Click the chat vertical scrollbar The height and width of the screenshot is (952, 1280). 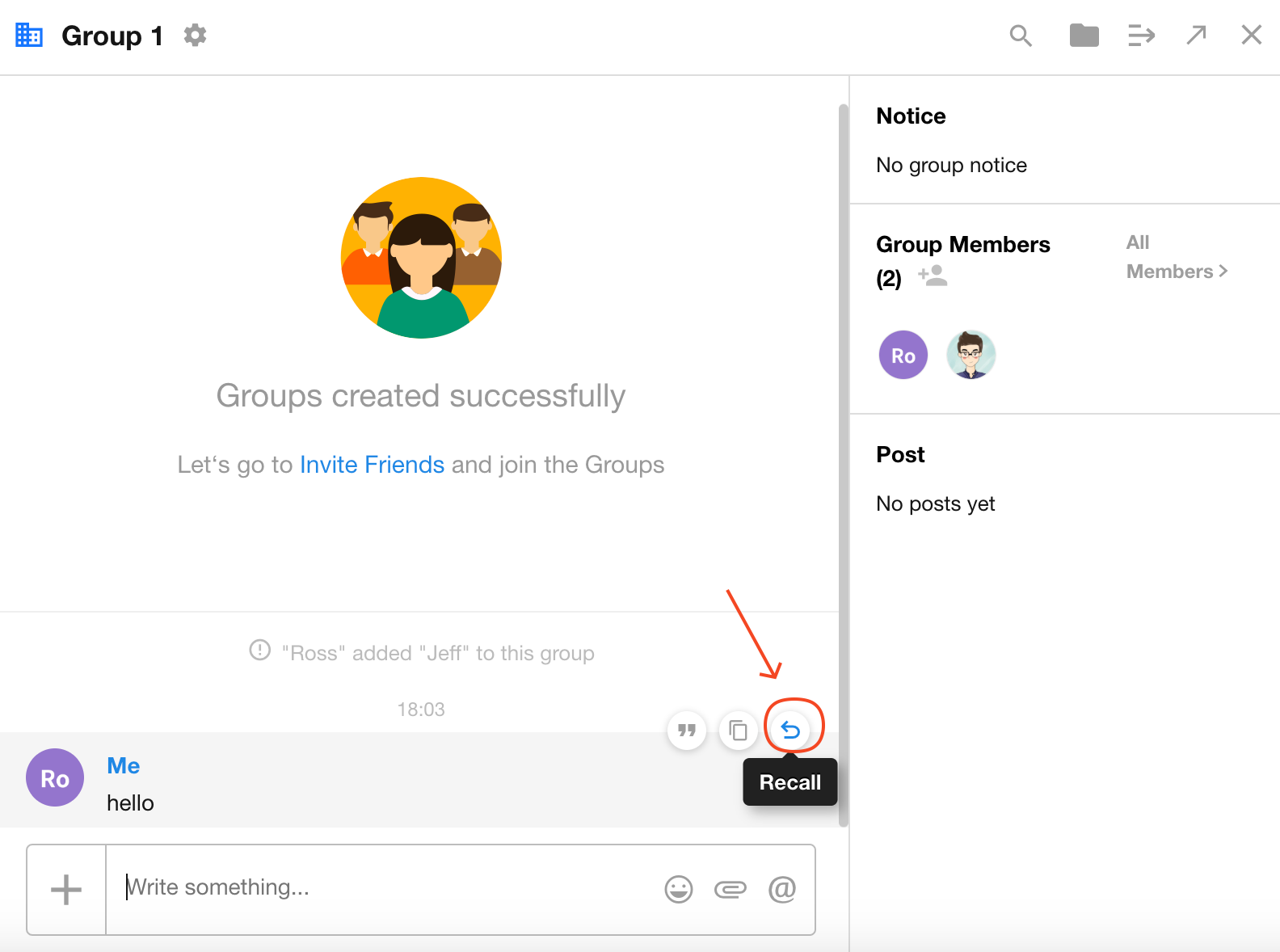[843, 465]
